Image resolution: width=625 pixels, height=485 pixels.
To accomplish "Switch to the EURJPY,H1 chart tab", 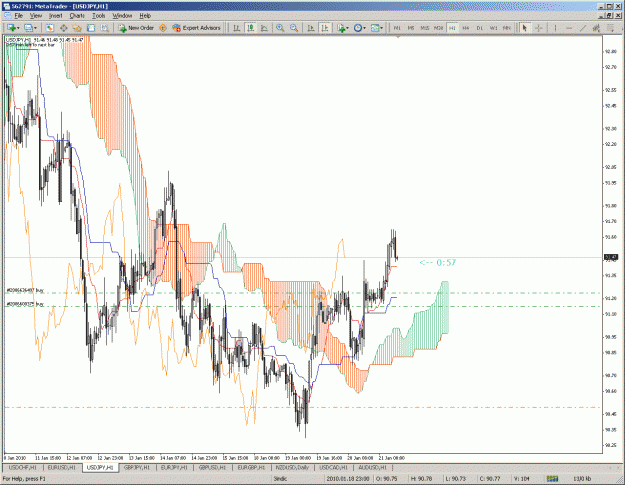I will click(x=175, y=467).
